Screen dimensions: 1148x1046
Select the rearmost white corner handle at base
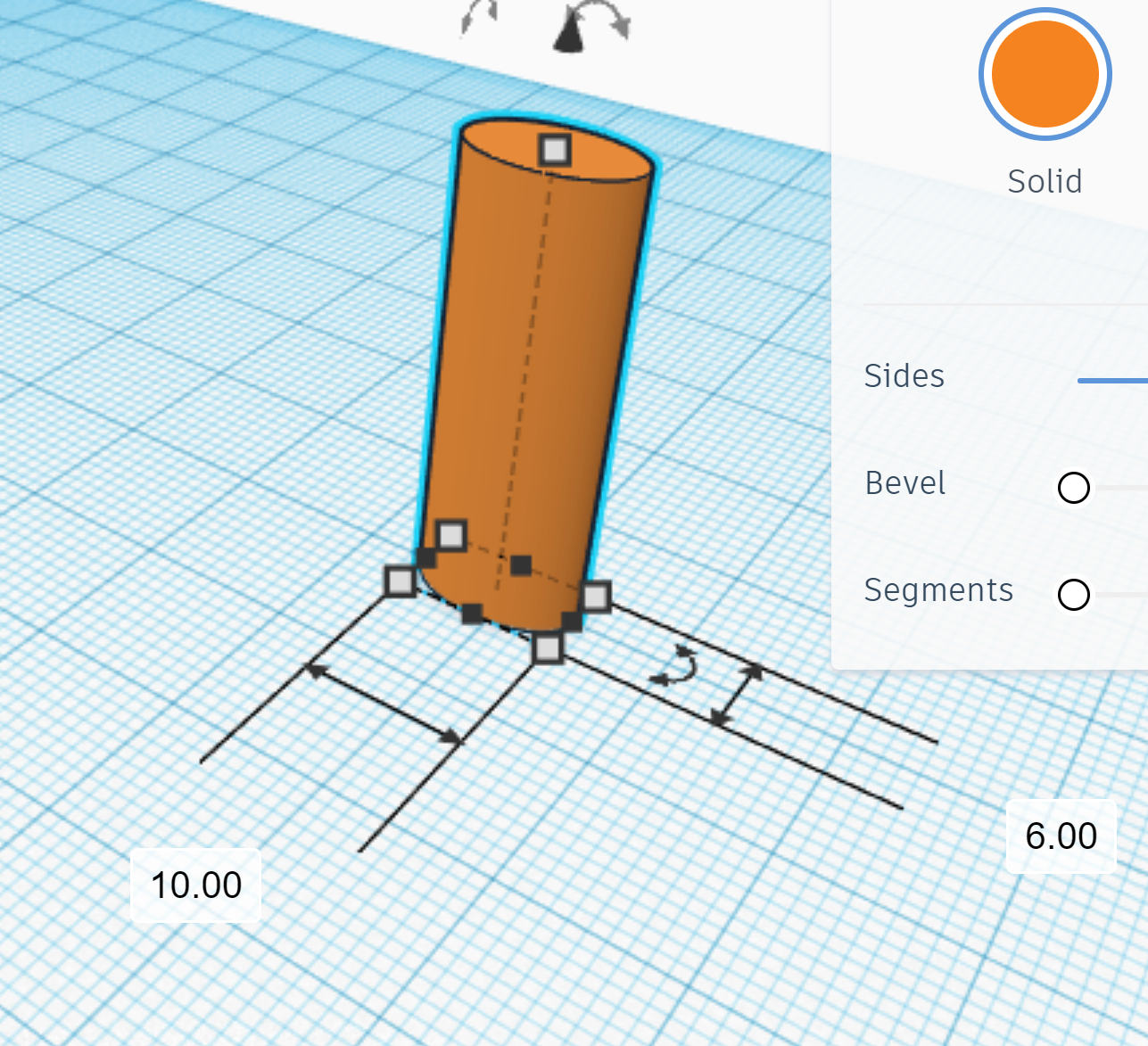click(x=451, y=535)
